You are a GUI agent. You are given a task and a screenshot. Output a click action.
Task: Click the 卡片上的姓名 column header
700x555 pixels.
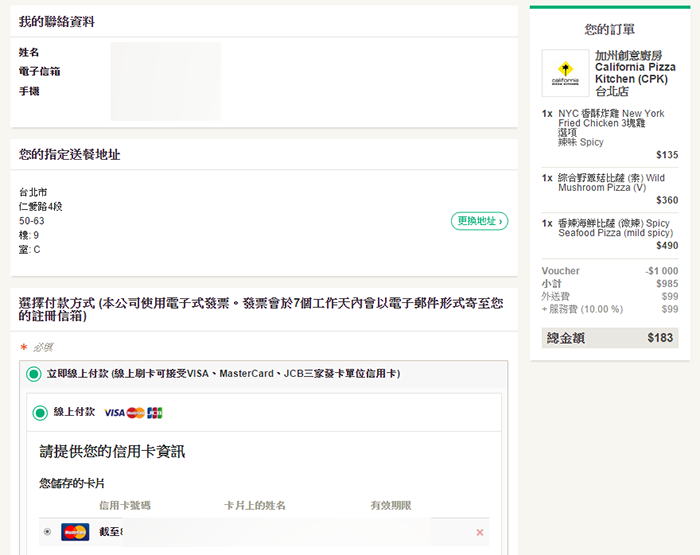[254, 505]
